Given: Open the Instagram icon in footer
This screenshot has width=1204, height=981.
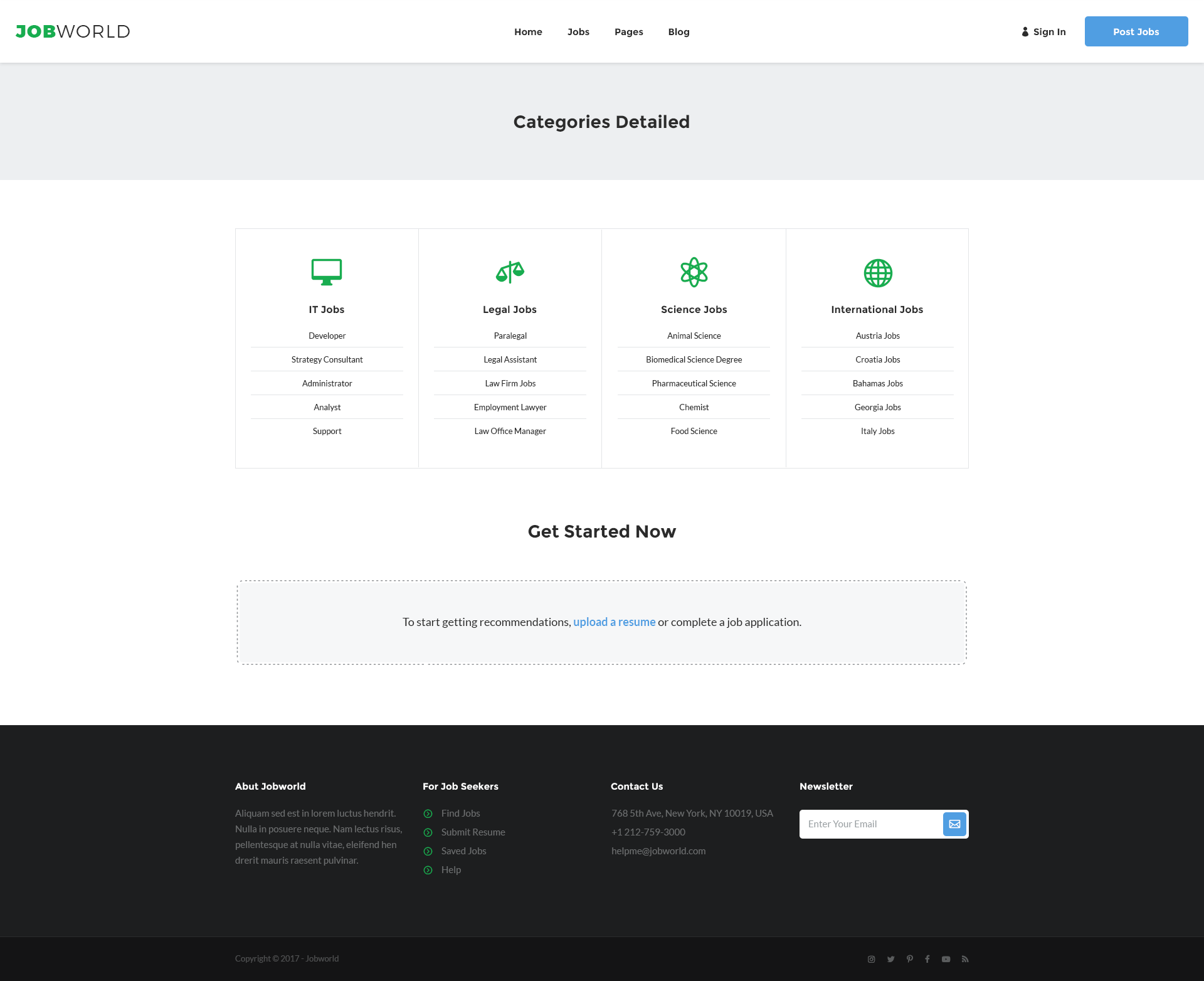Looking at the screenshot, I should (871, 959).
